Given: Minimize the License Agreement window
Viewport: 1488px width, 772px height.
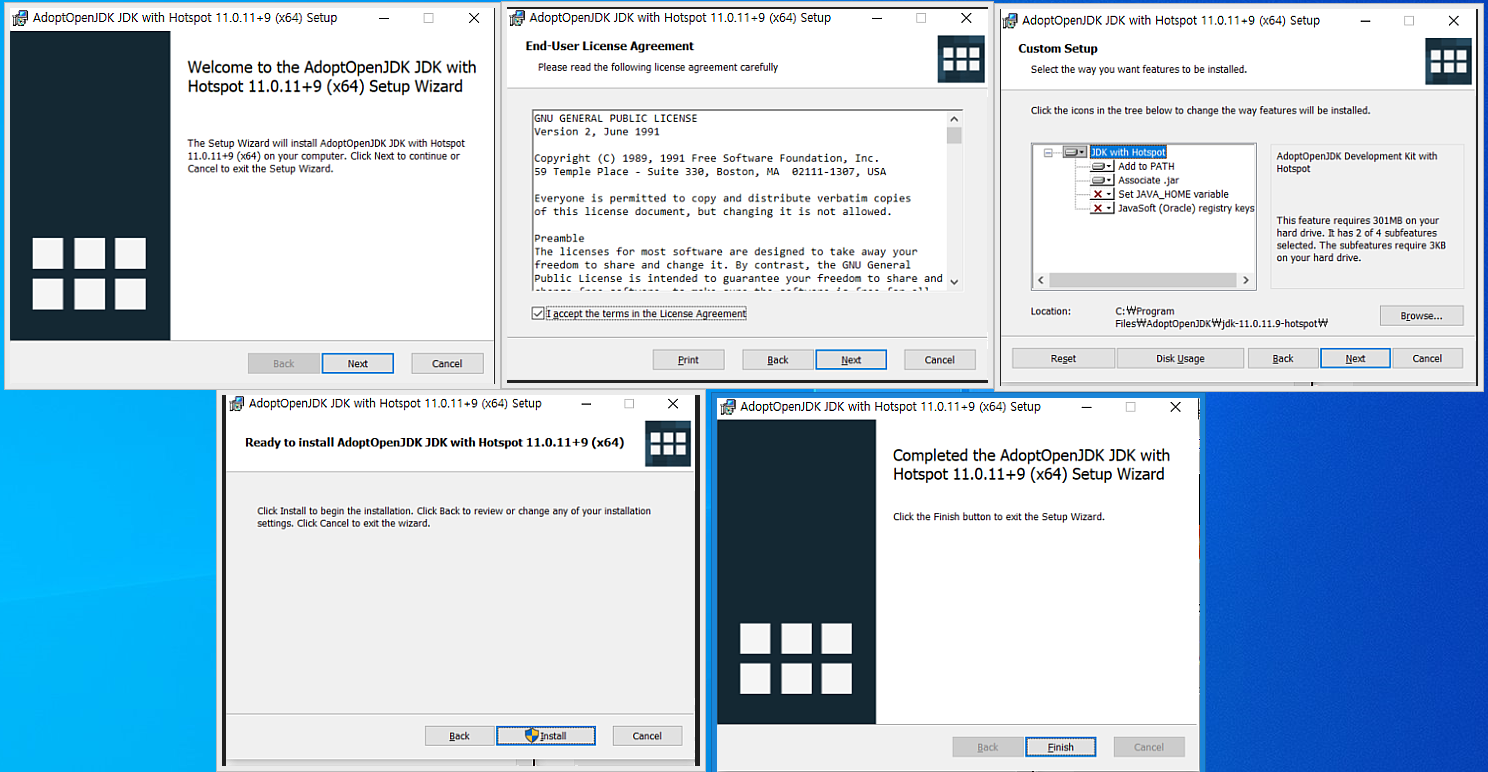Looking at the screenshot, I should pos(876,18).
